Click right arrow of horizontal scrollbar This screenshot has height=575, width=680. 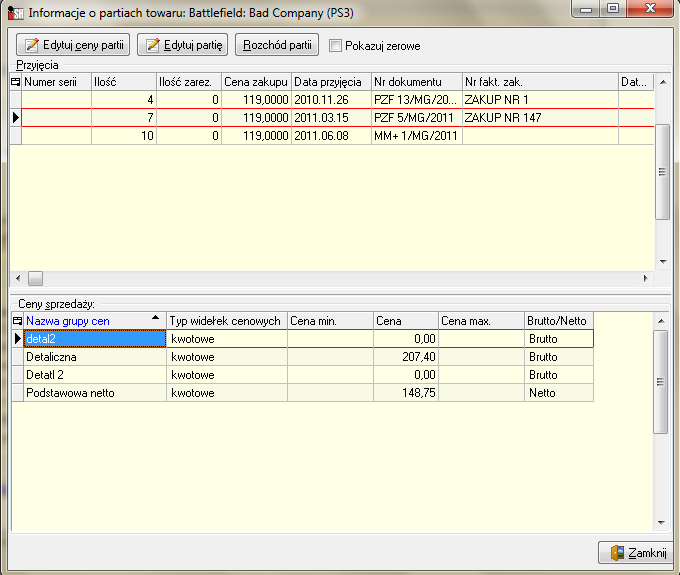tap(646, 278)
